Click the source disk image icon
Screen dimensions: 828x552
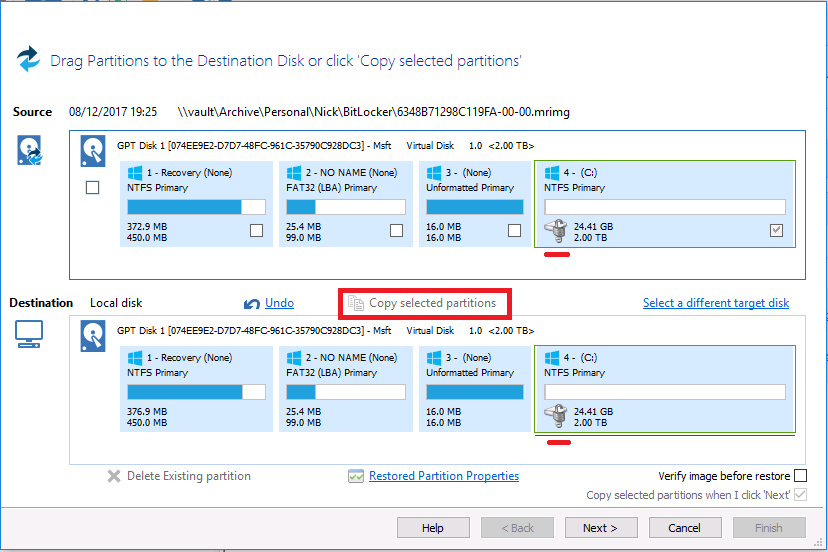(29, 149)
